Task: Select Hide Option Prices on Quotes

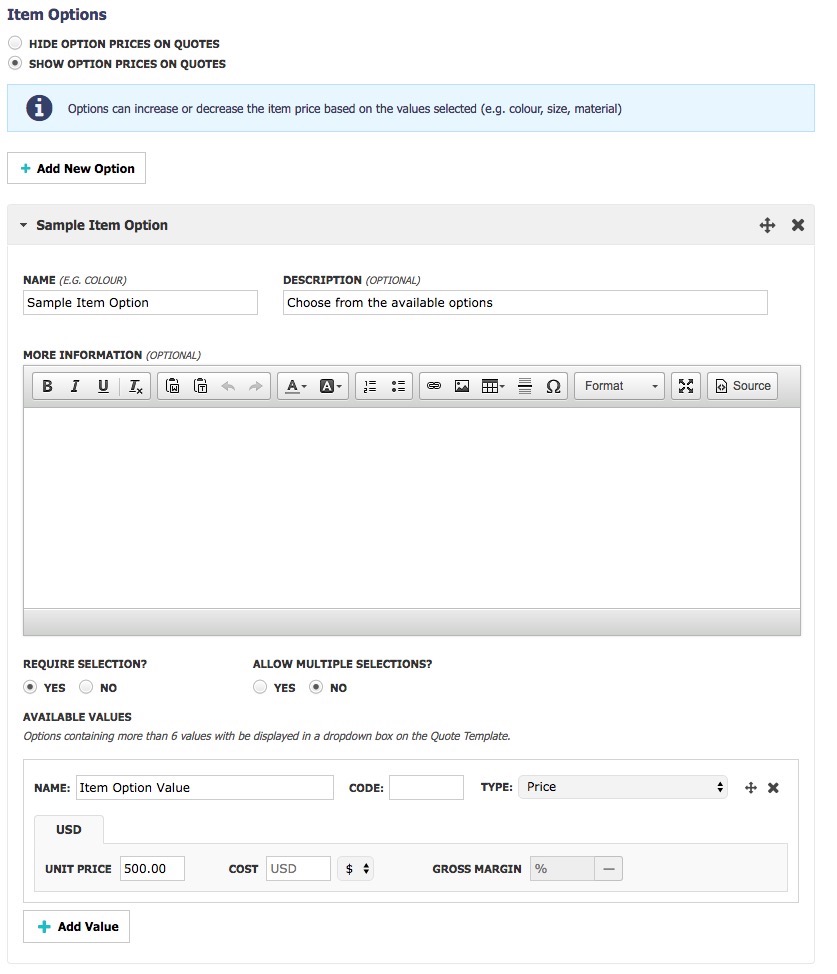Action: click(x=15, y=43)
